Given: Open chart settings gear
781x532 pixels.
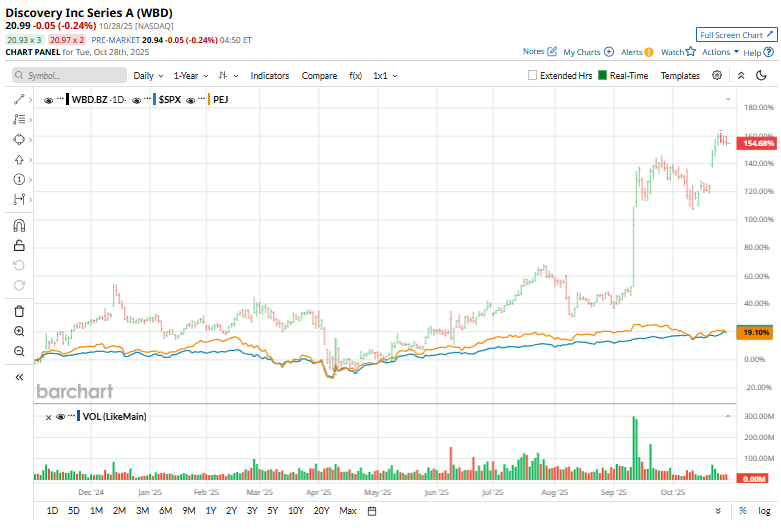Looking at the screenshot, I should point(717,75).
